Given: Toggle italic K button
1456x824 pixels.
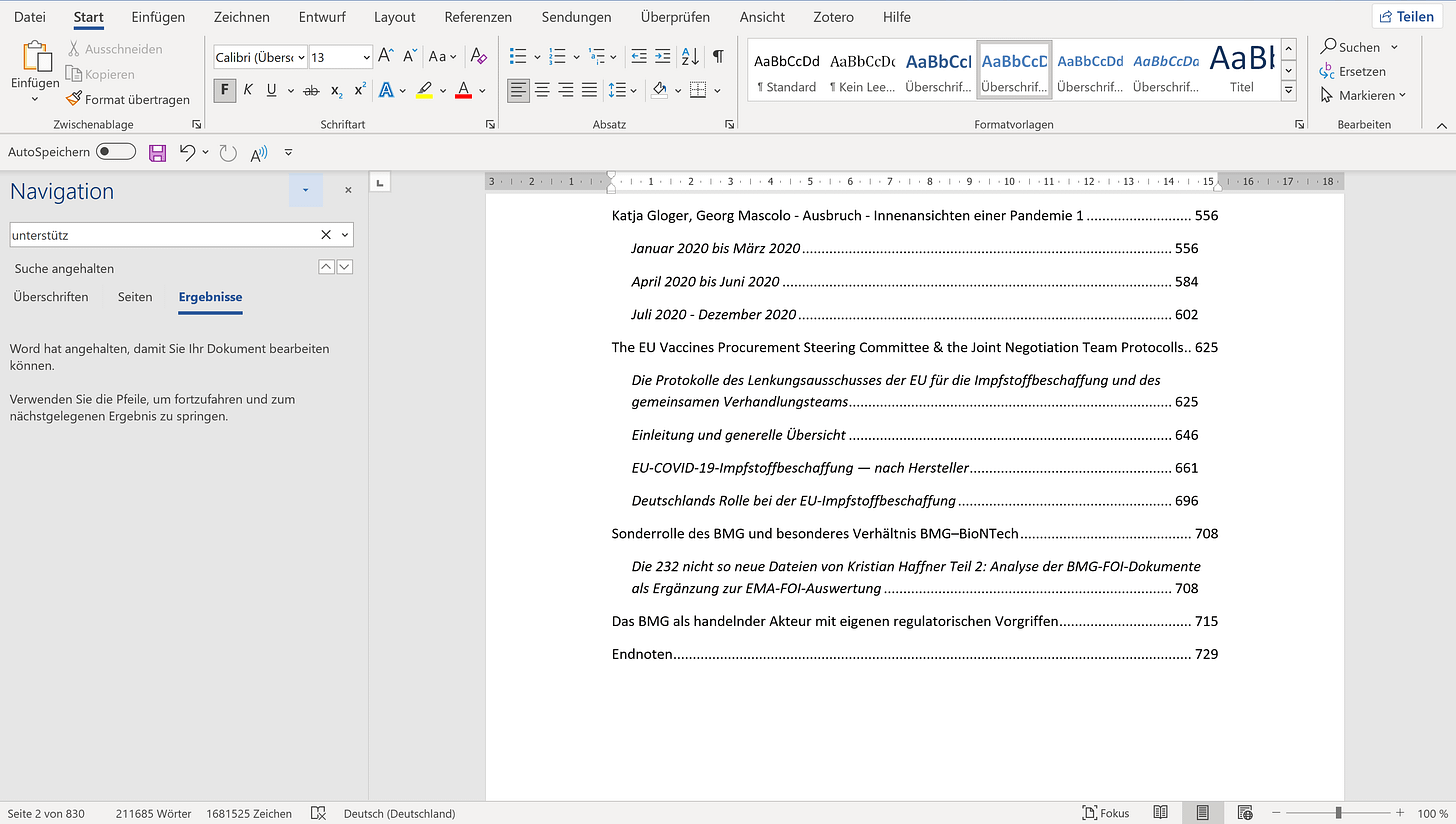Looking at the screenshot, I should coord(248,90).
